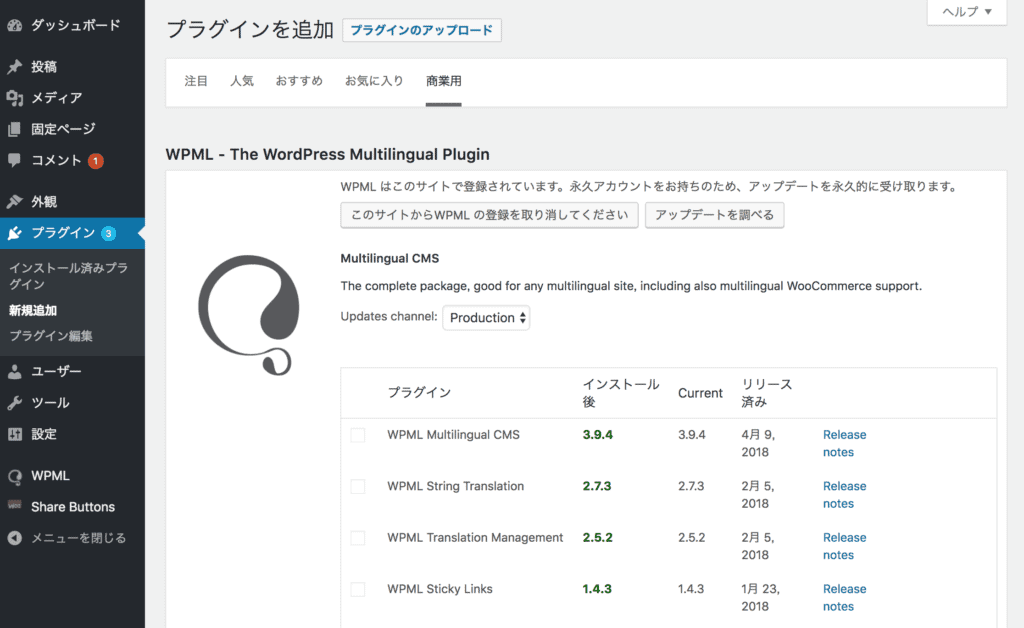Click the WPML String Translation plugin name

coord(455,486)
